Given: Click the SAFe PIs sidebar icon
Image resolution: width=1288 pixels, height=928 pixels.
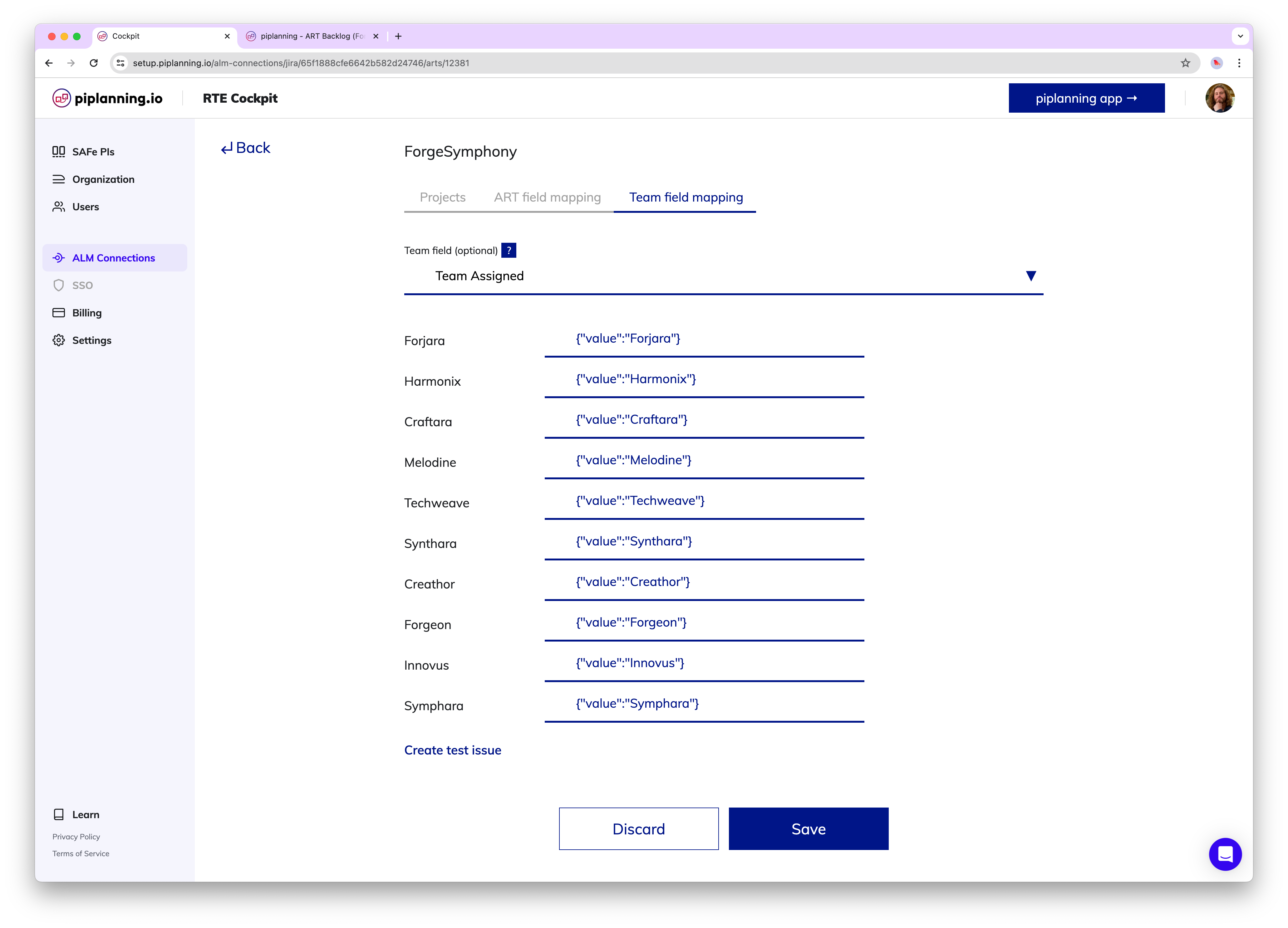Looking at the screenshot, I should click(58, 152).
